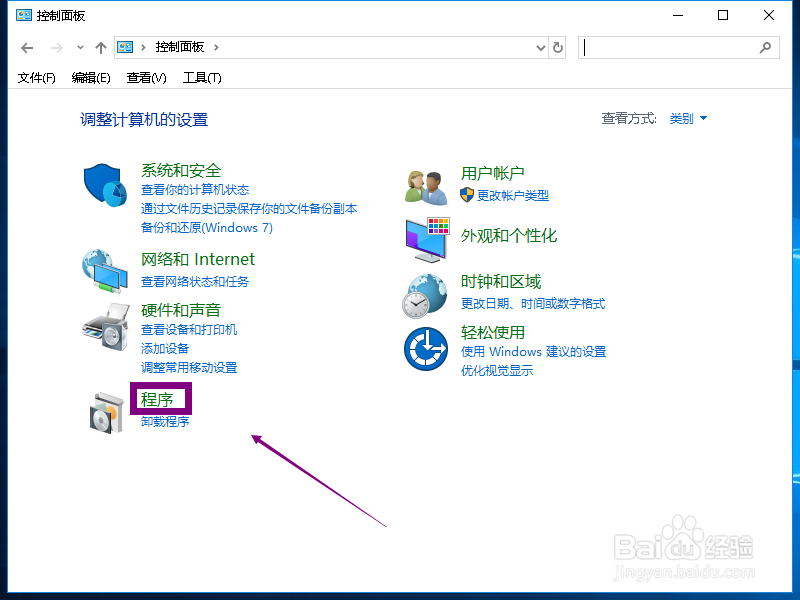Open the 类别 view mode dropdown

[x=689, y=118]
